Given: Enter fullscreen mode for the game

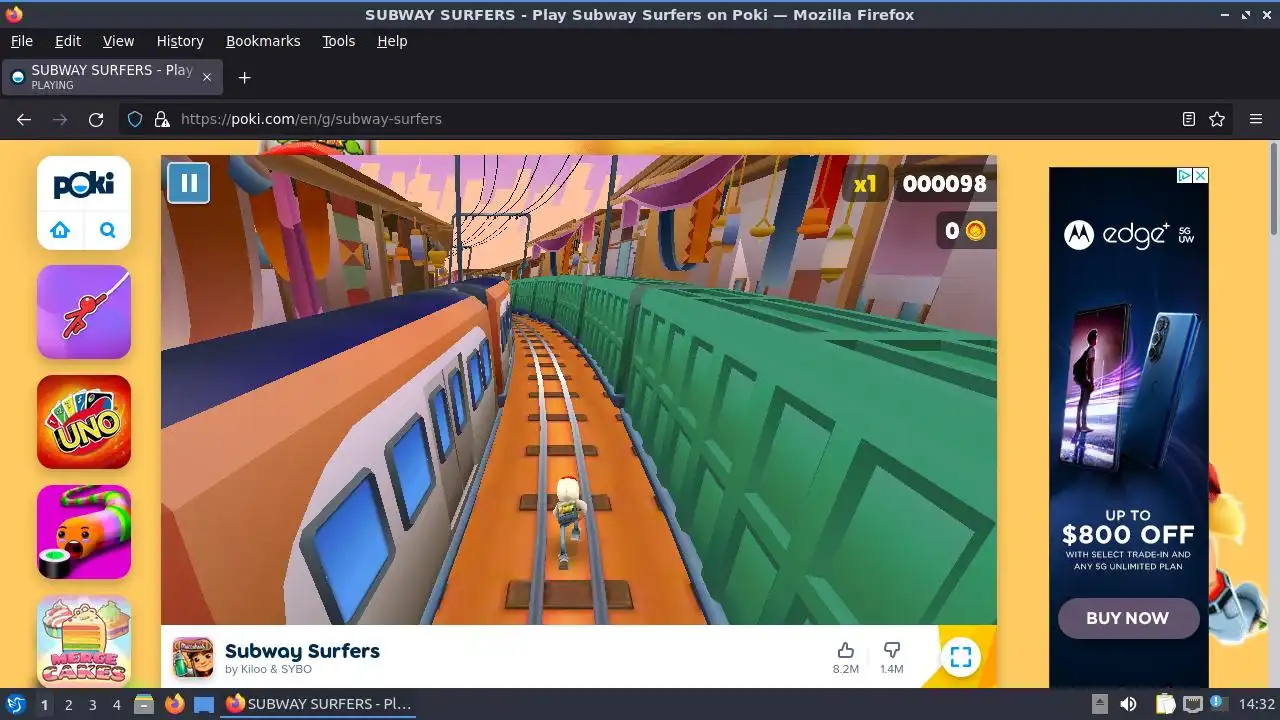Looking at the screenshot, I should 960,657.
